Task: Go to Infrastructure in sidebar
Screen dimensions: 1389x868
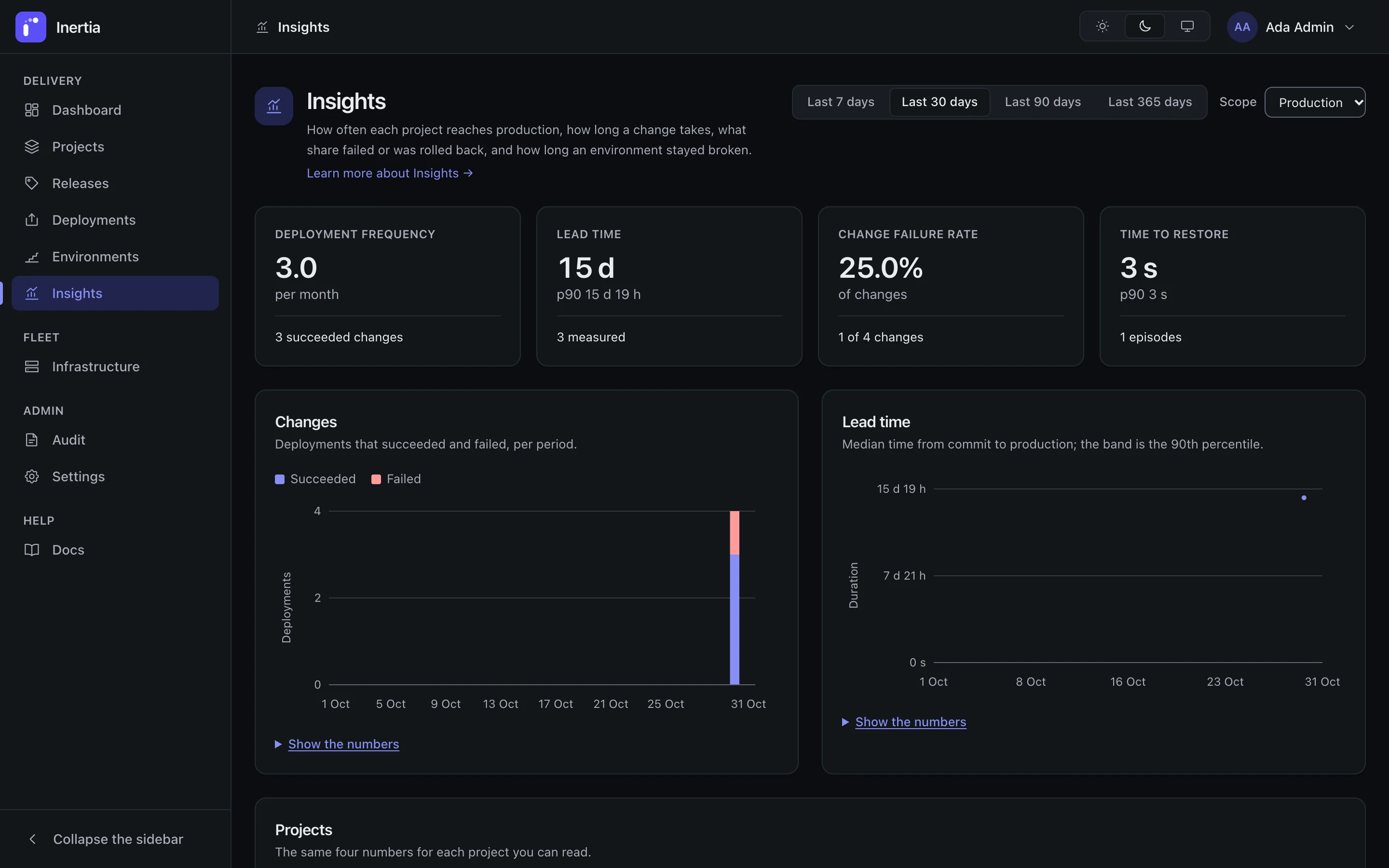Action: click(115, 366)
